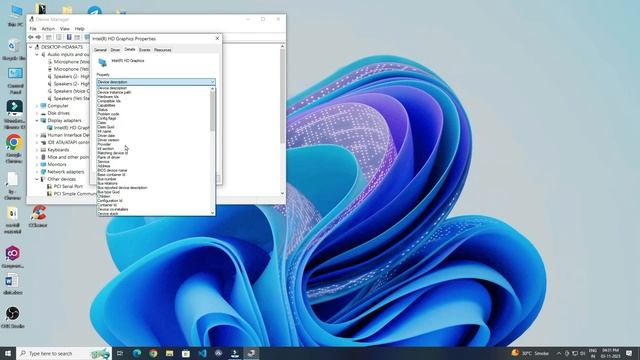Open File Explorer from the taskbar

pyautogui.click(x=169, y=353)
